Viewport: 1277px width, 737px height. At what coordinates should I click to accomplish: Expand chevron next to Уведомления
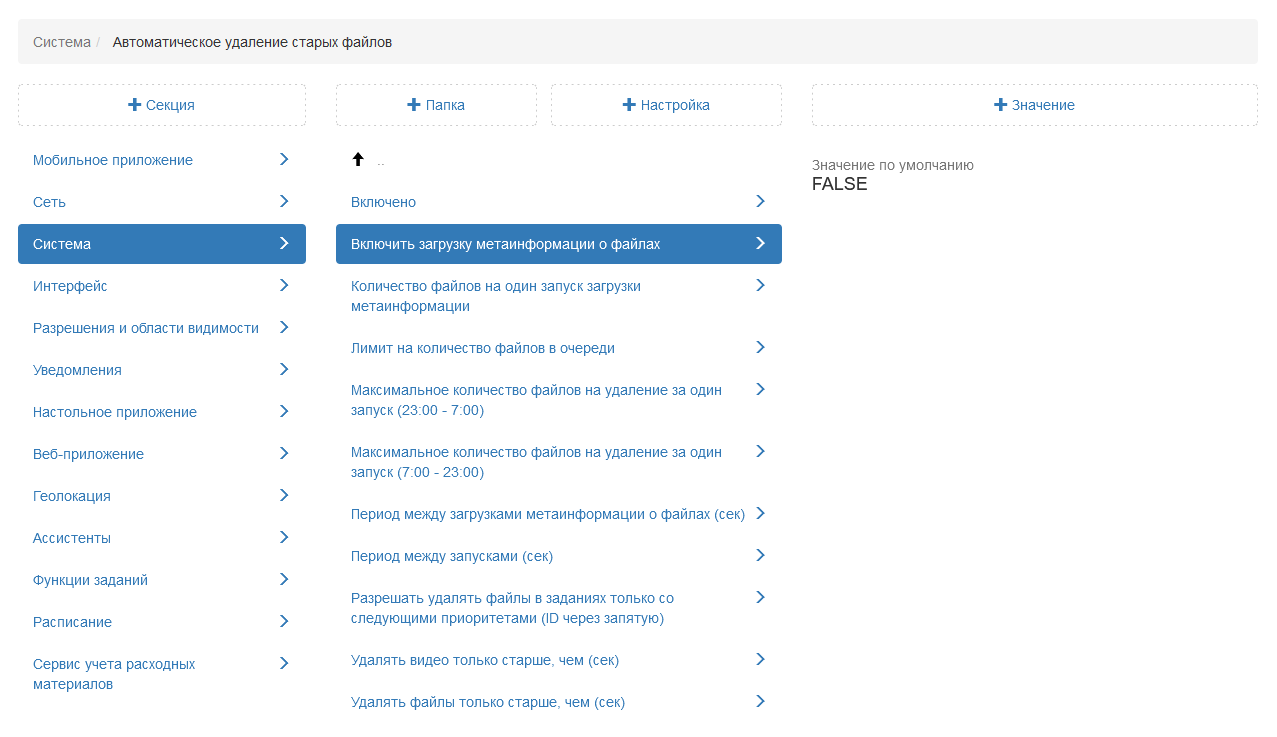coord(284,370)
